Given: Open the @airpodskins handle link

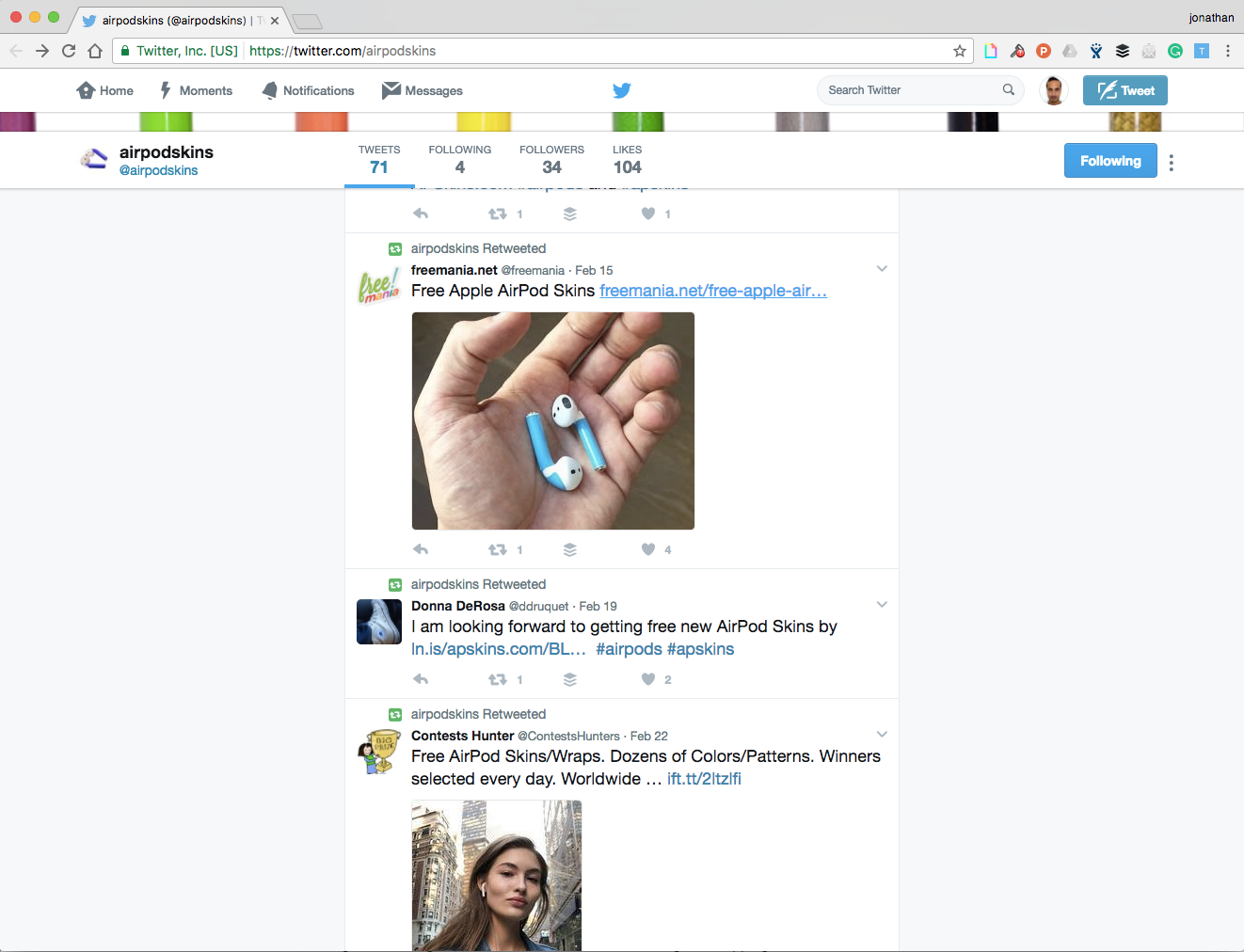Looking at the screenshot, I should point(158,170).
